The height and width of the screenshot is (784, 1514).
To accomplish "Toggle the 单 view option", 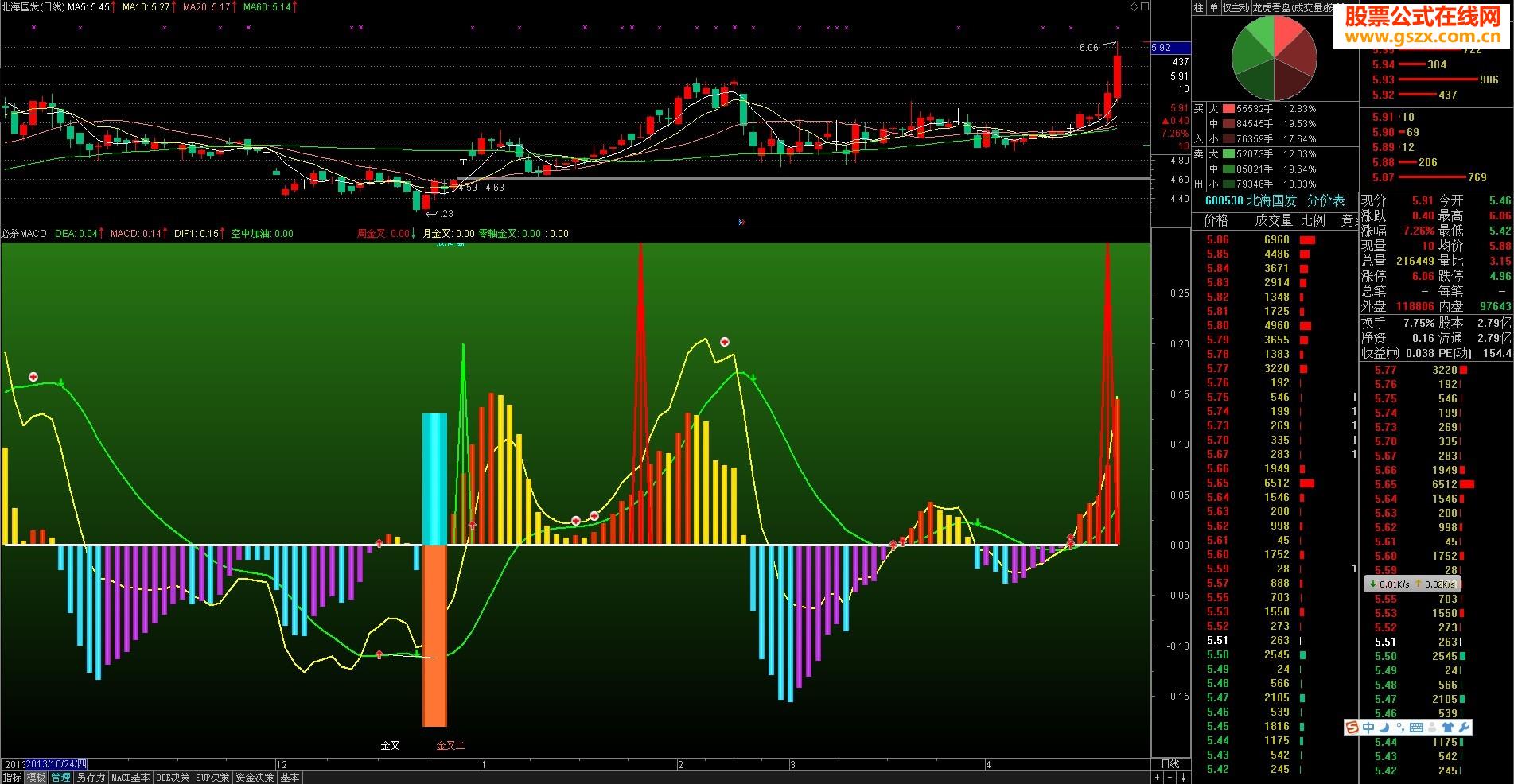I will 1213,8.
